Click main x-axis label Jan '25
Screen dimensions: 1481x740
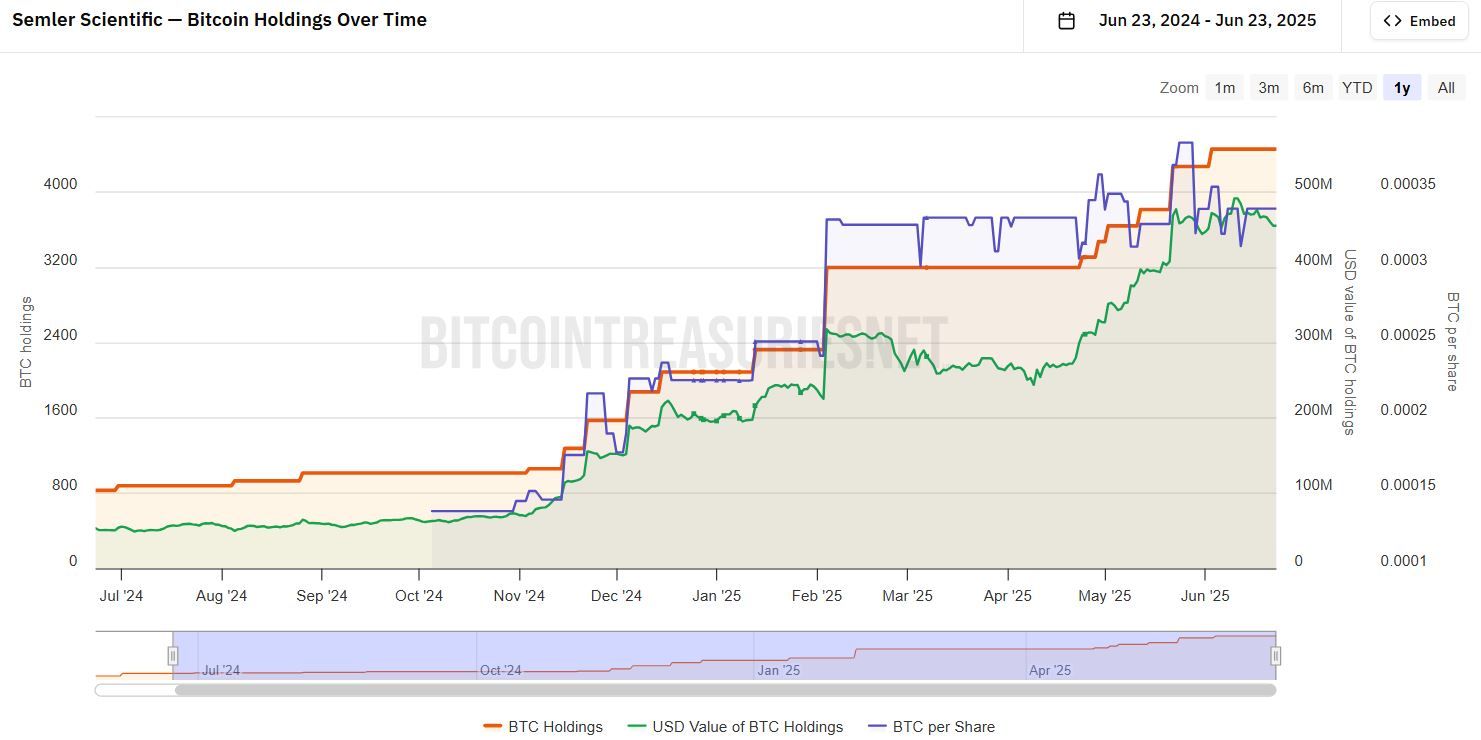pos(717,596)
